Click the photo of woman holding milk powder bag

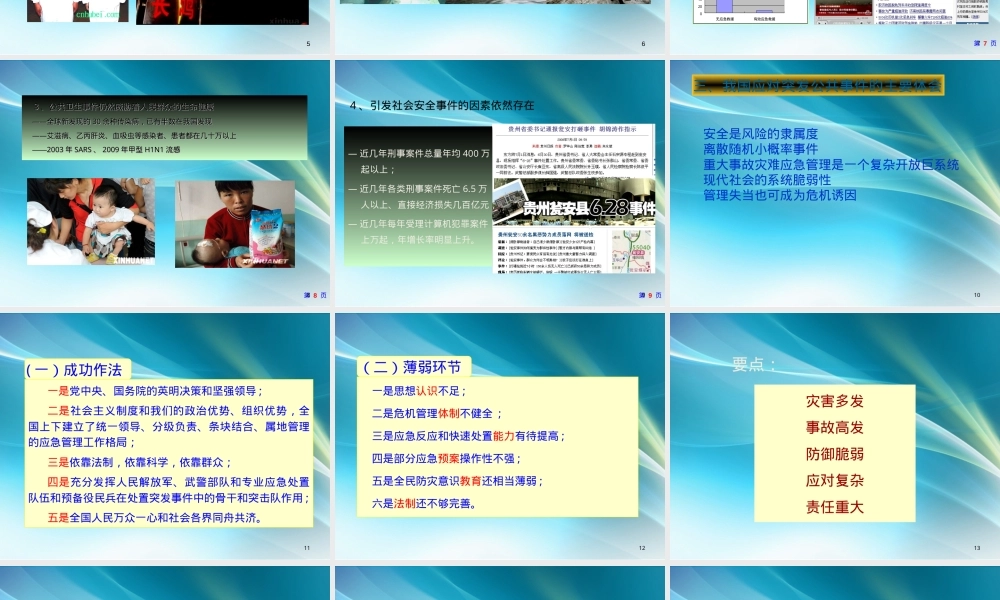click(x=235, y=224)
